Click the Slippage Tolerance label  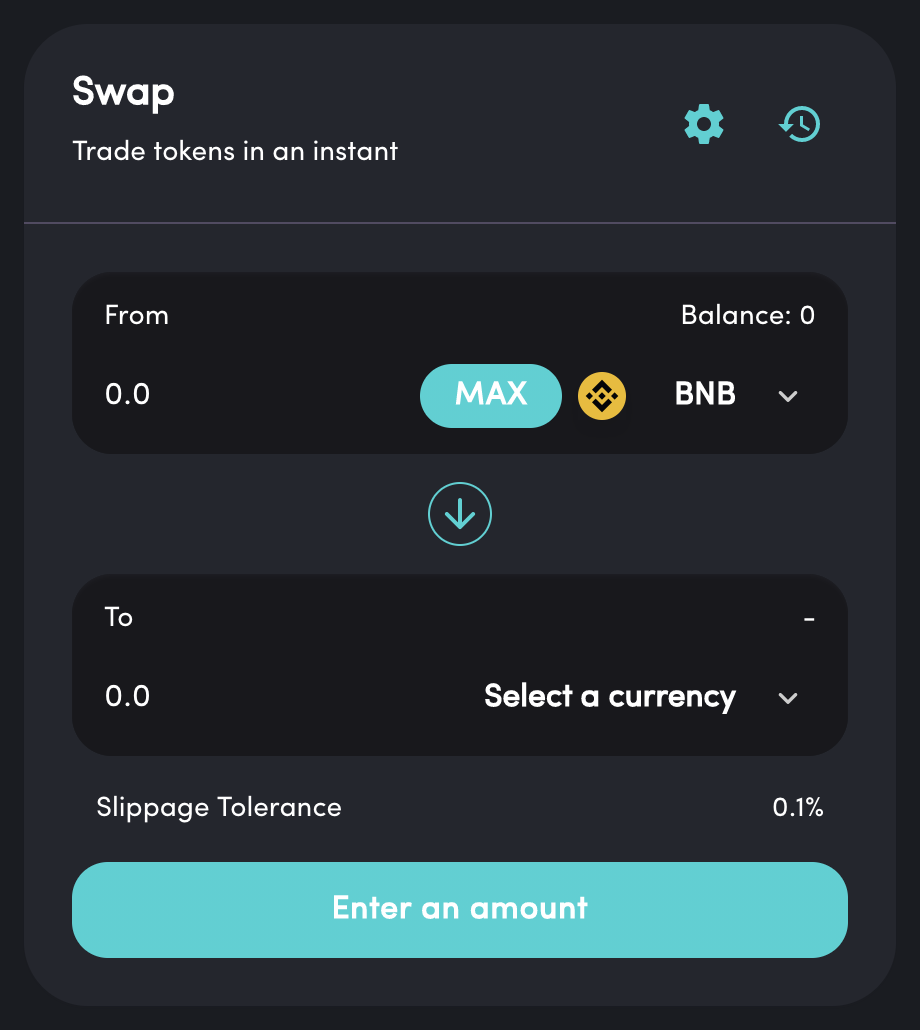coord(219,808)
